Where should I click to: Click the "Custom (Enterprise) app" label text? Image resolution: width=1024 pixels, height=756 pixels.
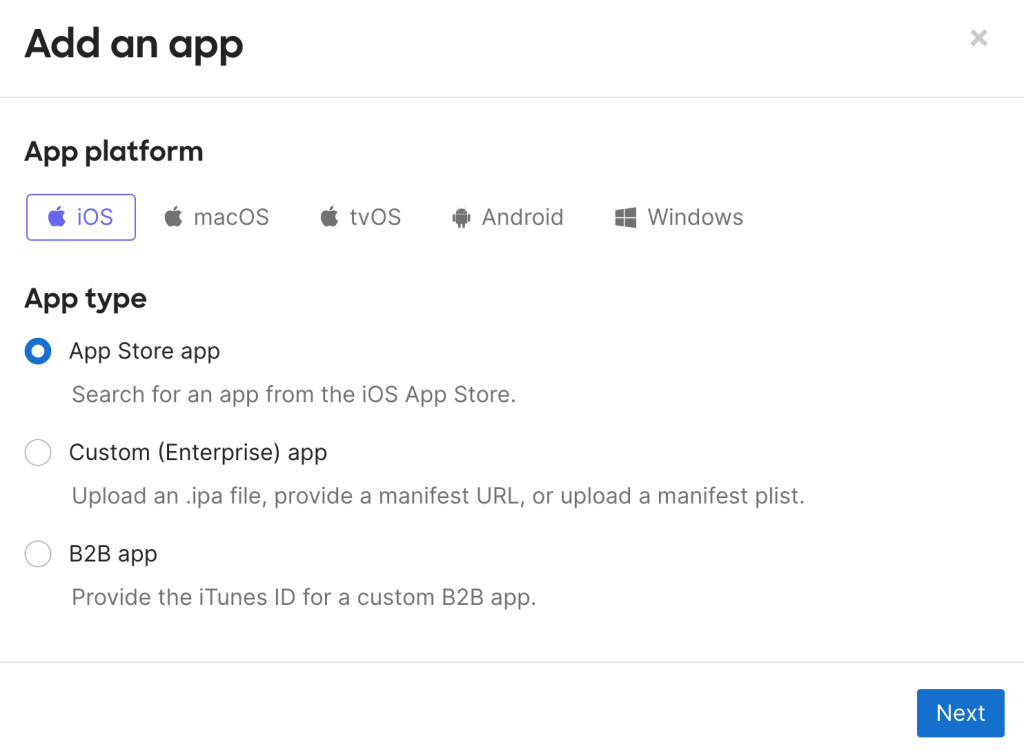pyautogui.click(x=198, y=453)
